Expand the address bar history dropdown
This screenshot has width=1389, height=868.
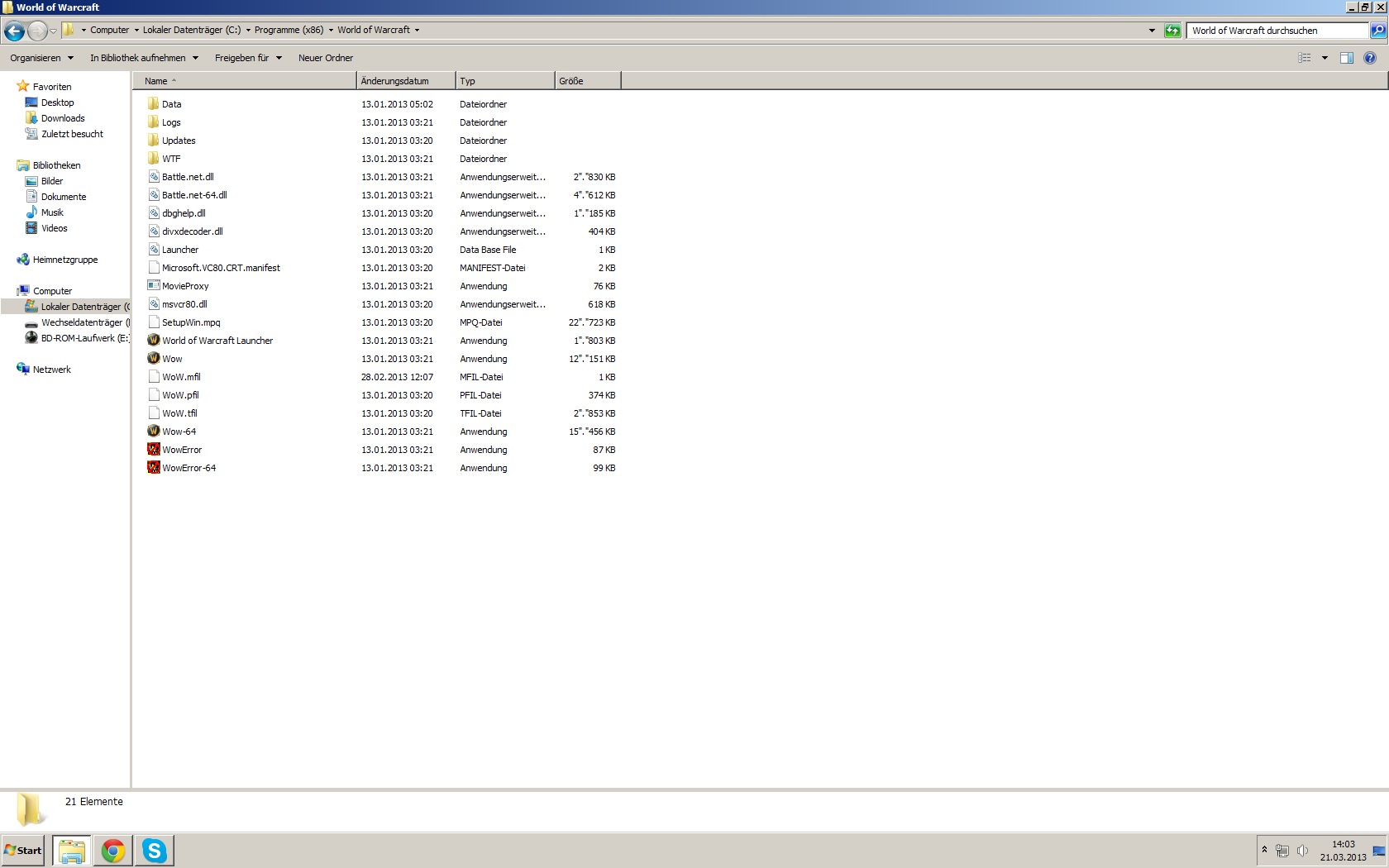[1152, 31]
